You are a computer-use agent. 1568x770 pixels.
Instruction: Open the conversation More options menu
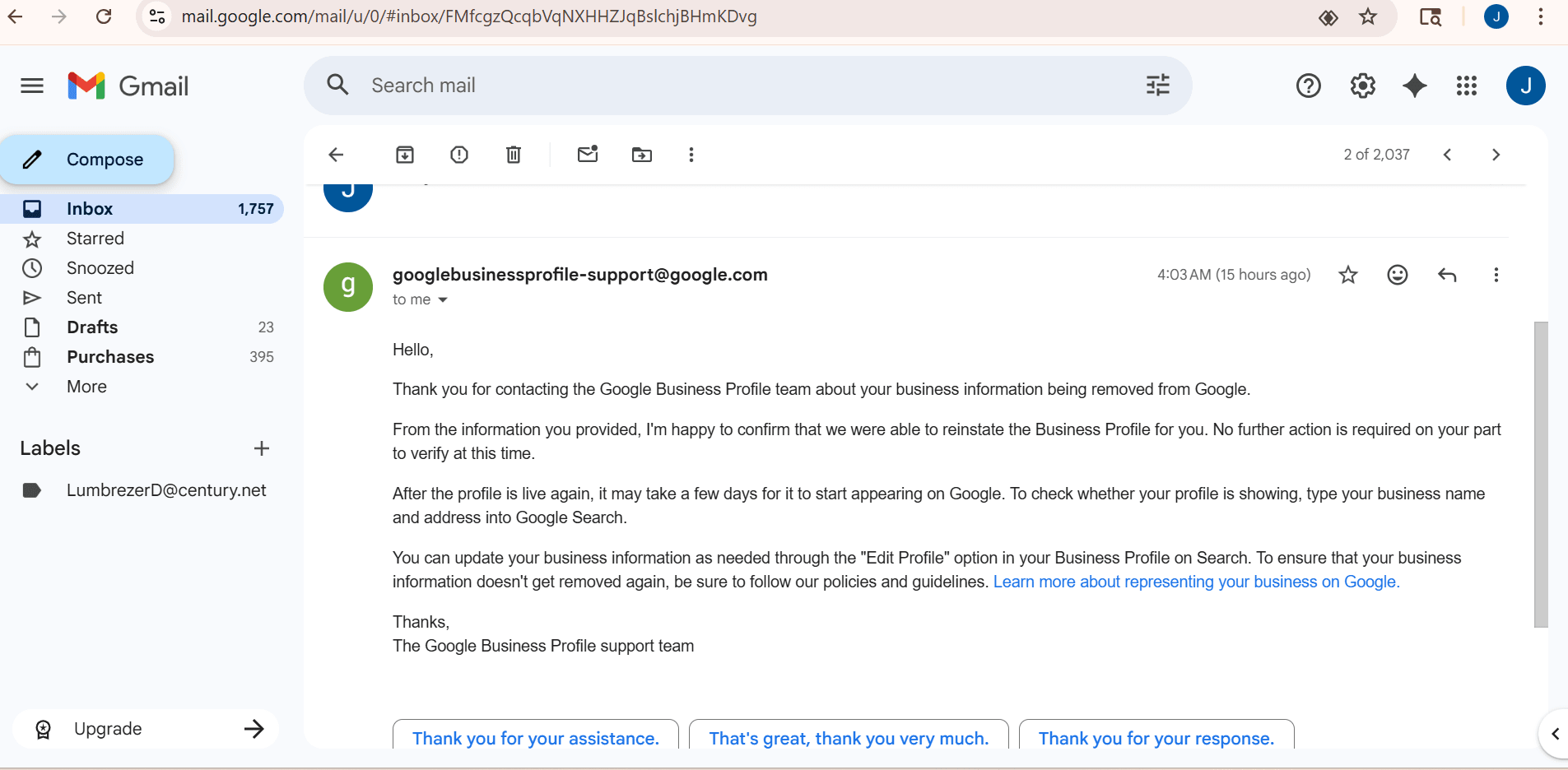tap(691, 155)
